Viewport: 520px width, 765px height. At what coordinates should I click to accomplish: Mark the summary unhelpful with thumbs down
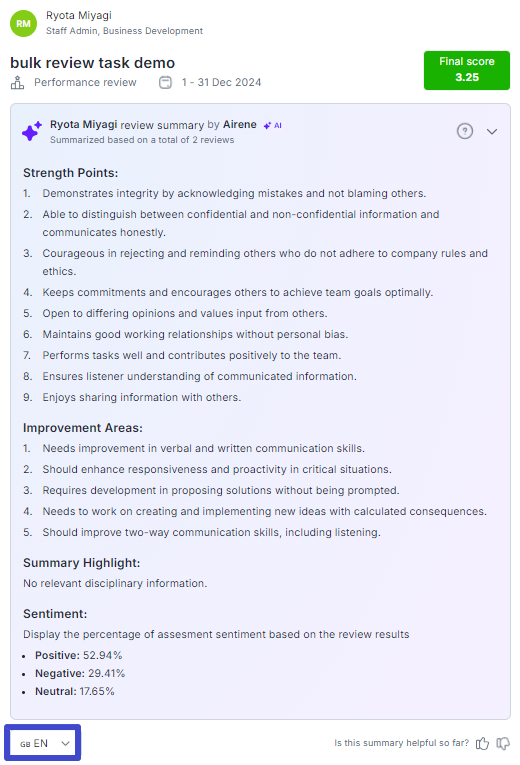[x=503, y=743]
